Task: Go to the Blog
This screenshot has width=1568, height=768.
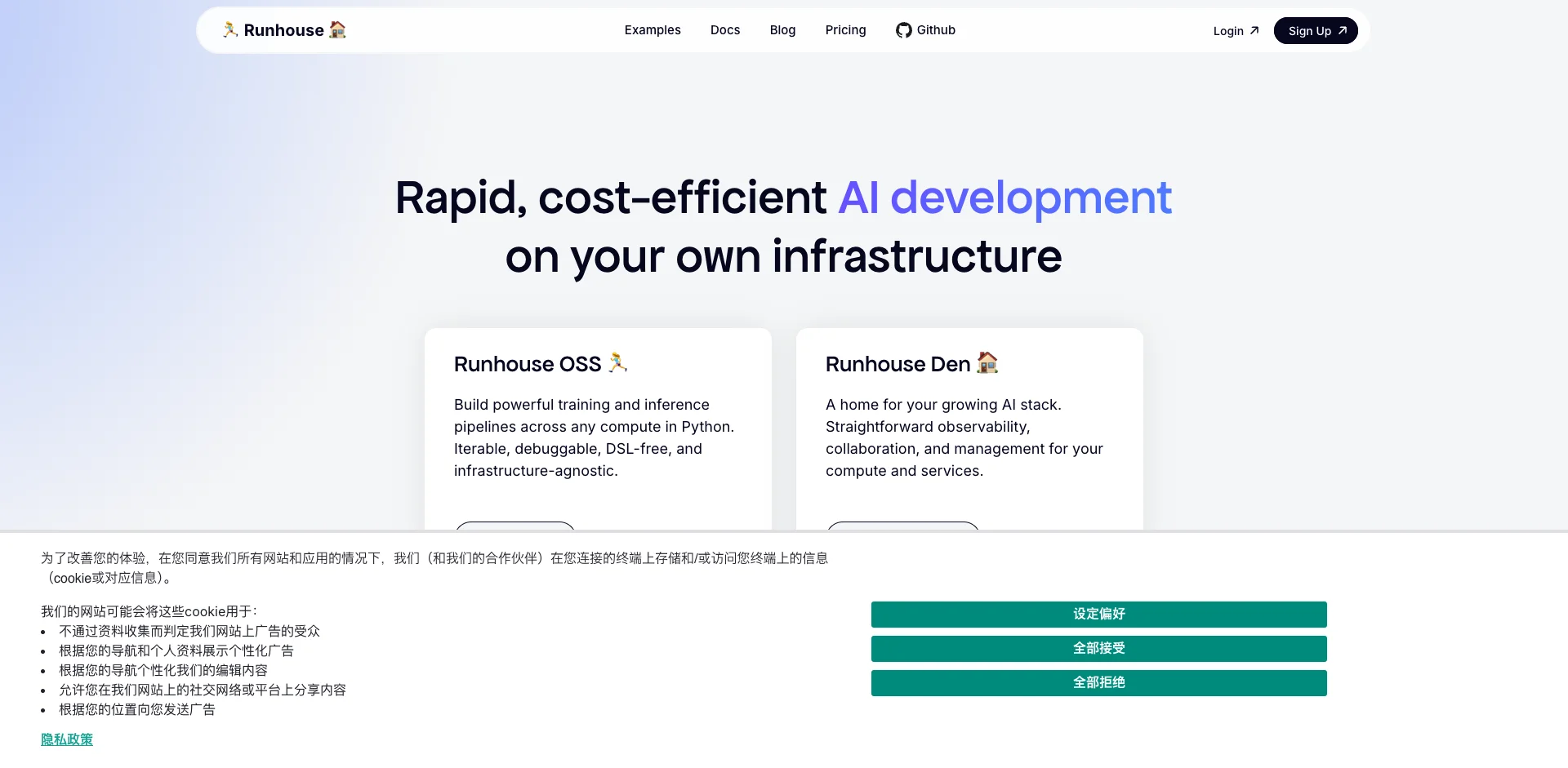Action: coord(782,30)
